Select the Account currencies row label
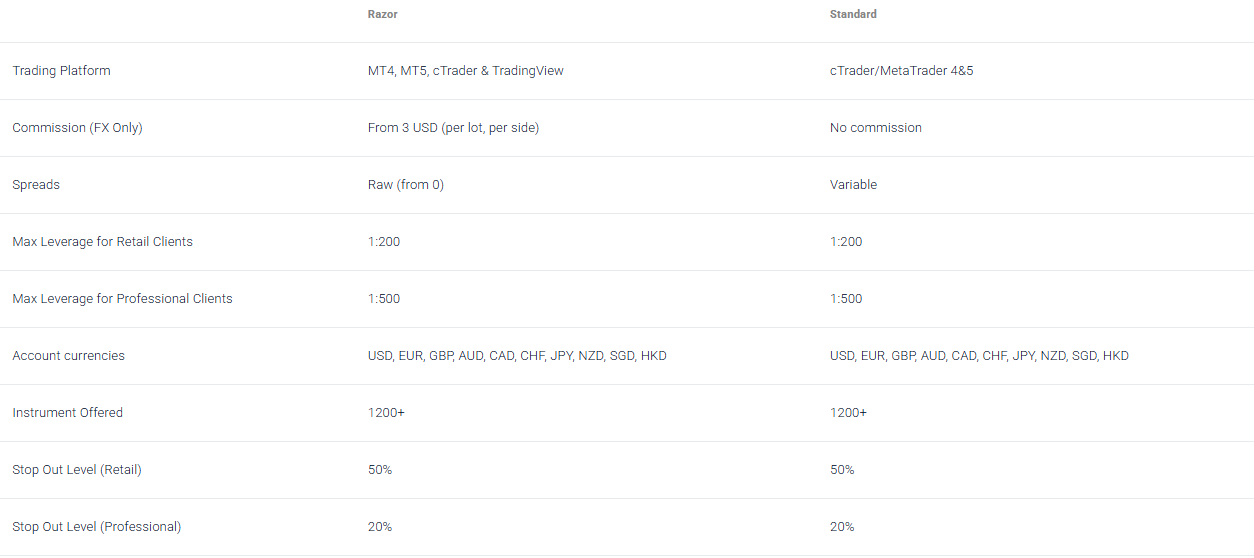This screenshot has height=558, width=1254. tap(68, 356)
